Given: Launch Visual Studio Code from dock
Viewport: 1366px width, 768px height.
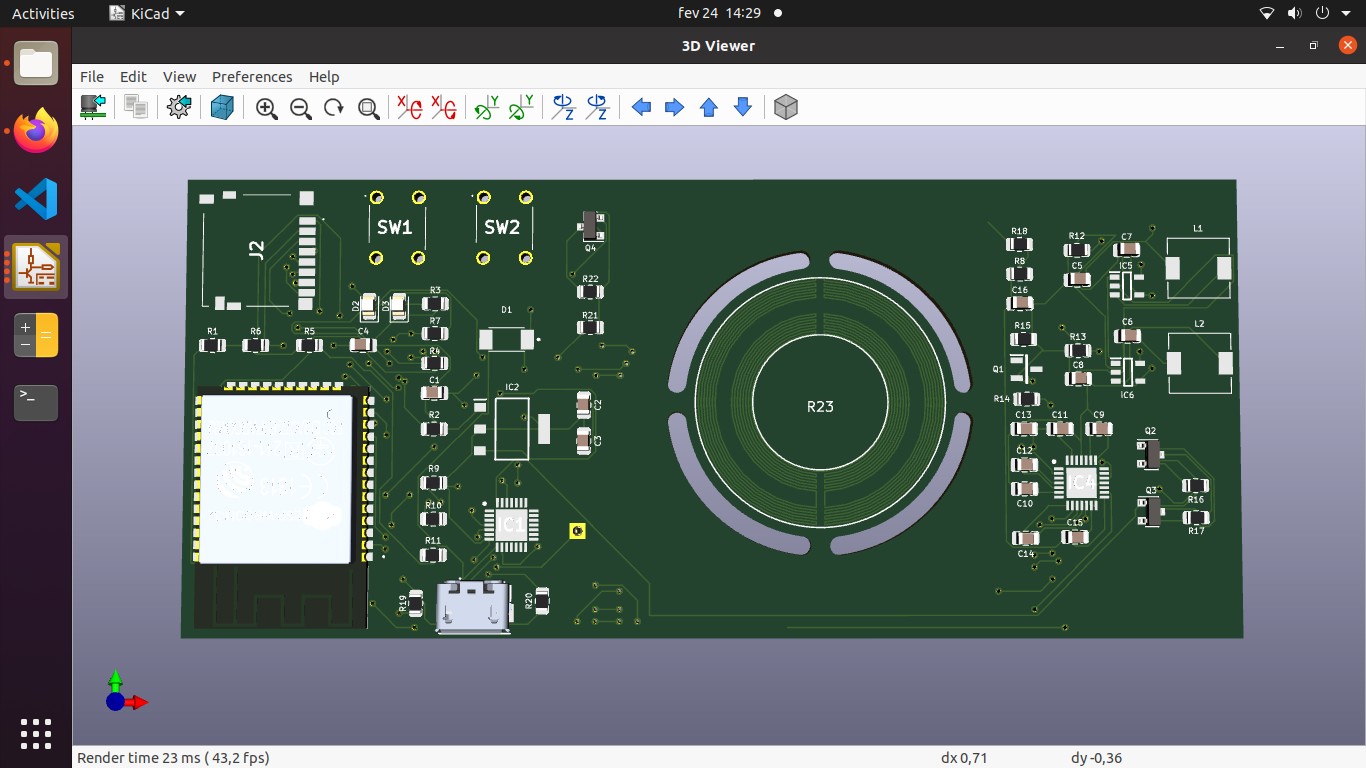Looking at the screenshot, I should [x=36, y=199].
